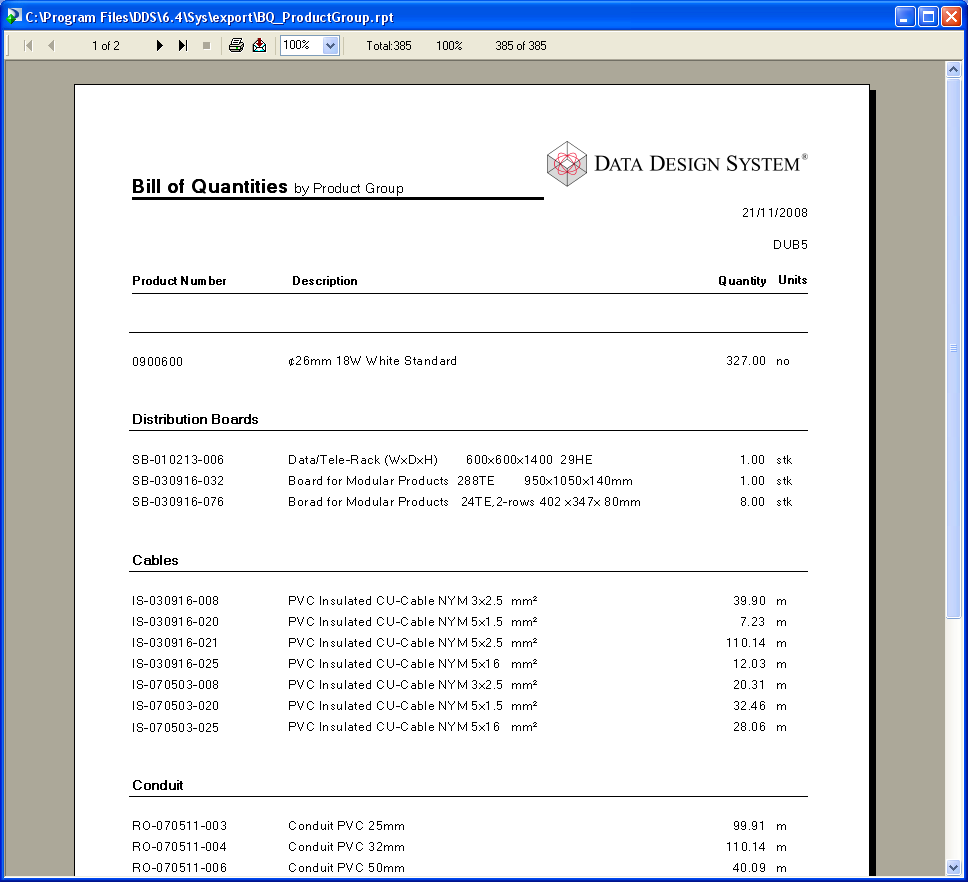Click the Conduit group heading

(x=157, y=785)
